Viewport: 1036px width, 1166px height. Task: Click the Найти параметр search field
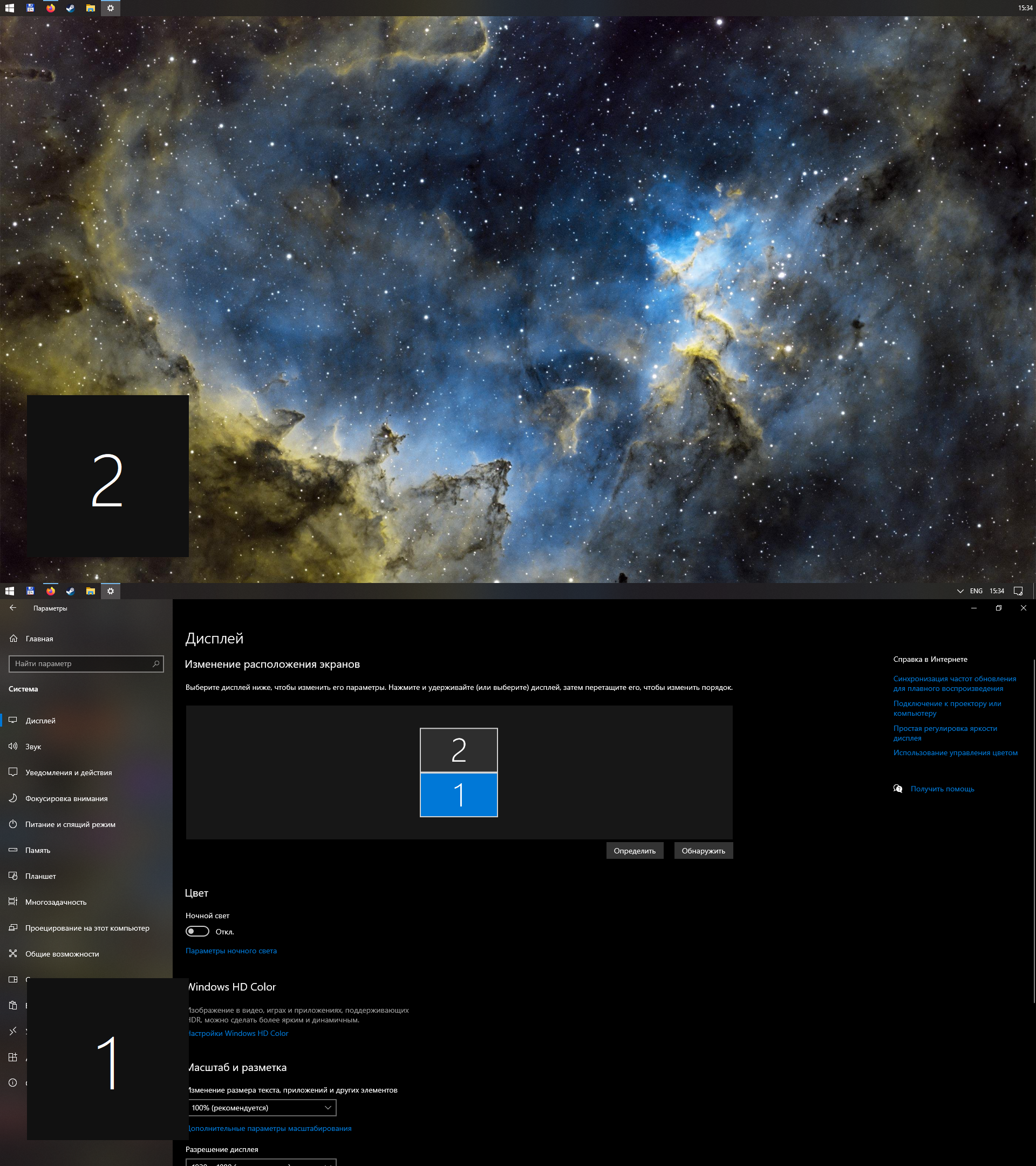[80, 663]
